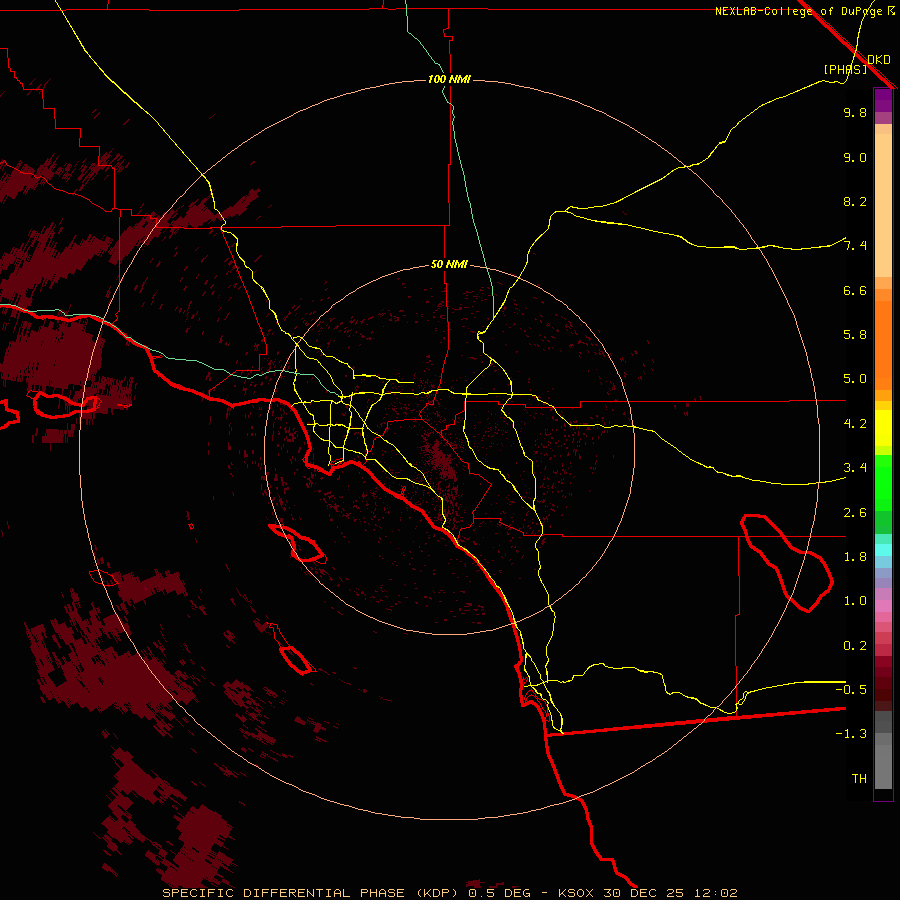Click the 8.2 legend value

[x=855, y=201]
